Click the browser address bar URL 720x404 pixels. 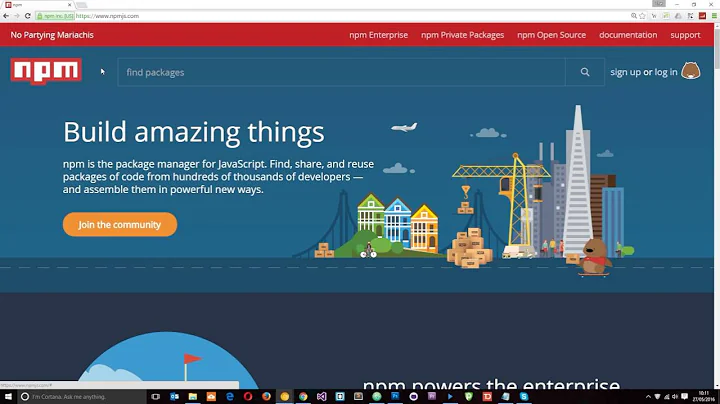[107, 16]
